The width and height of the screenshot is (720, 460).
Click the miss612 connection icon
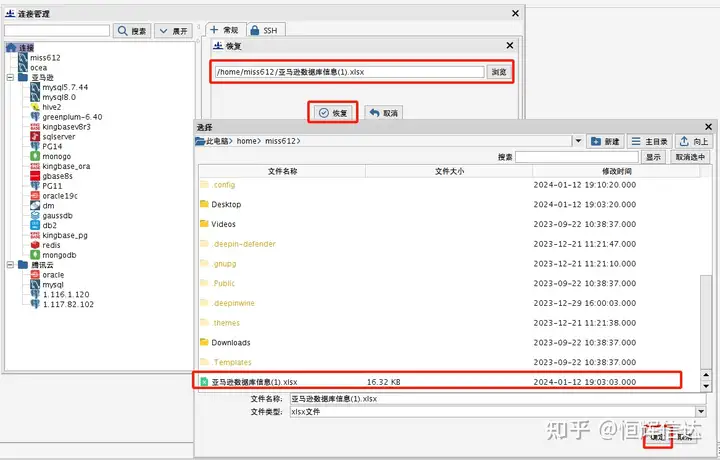click(x=23, y=58)
